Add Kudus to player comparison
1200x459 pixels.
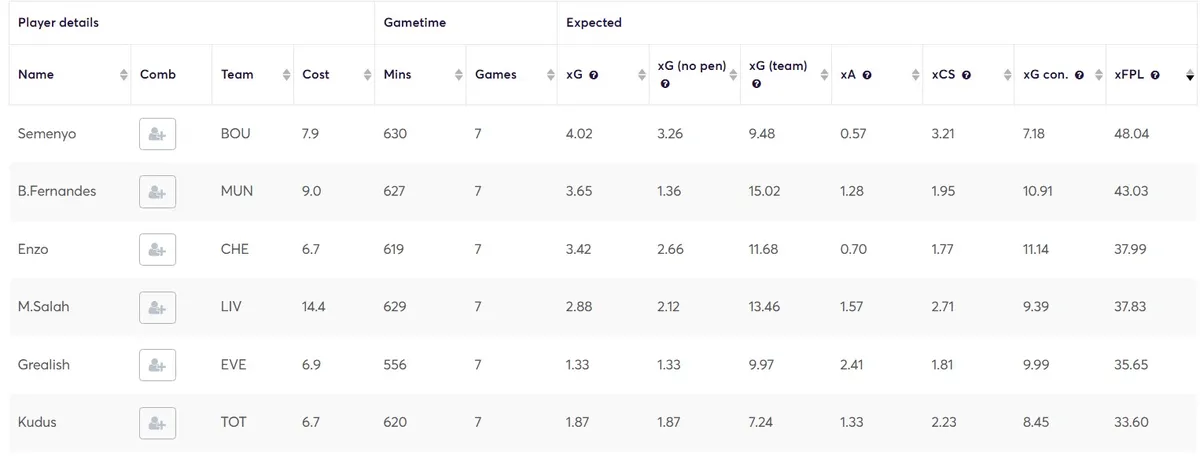pos(157,423)
